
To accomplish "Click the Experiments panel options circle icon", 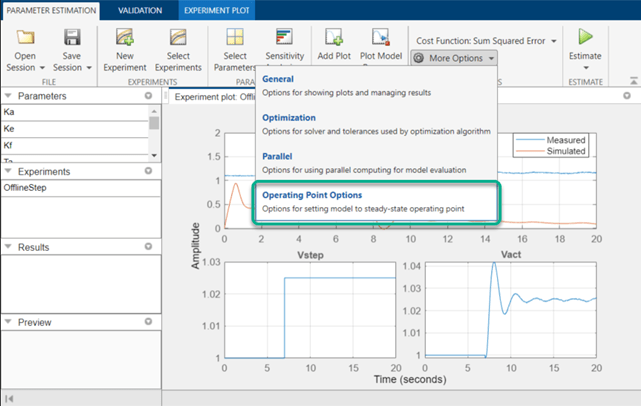I will click(148, 171).
